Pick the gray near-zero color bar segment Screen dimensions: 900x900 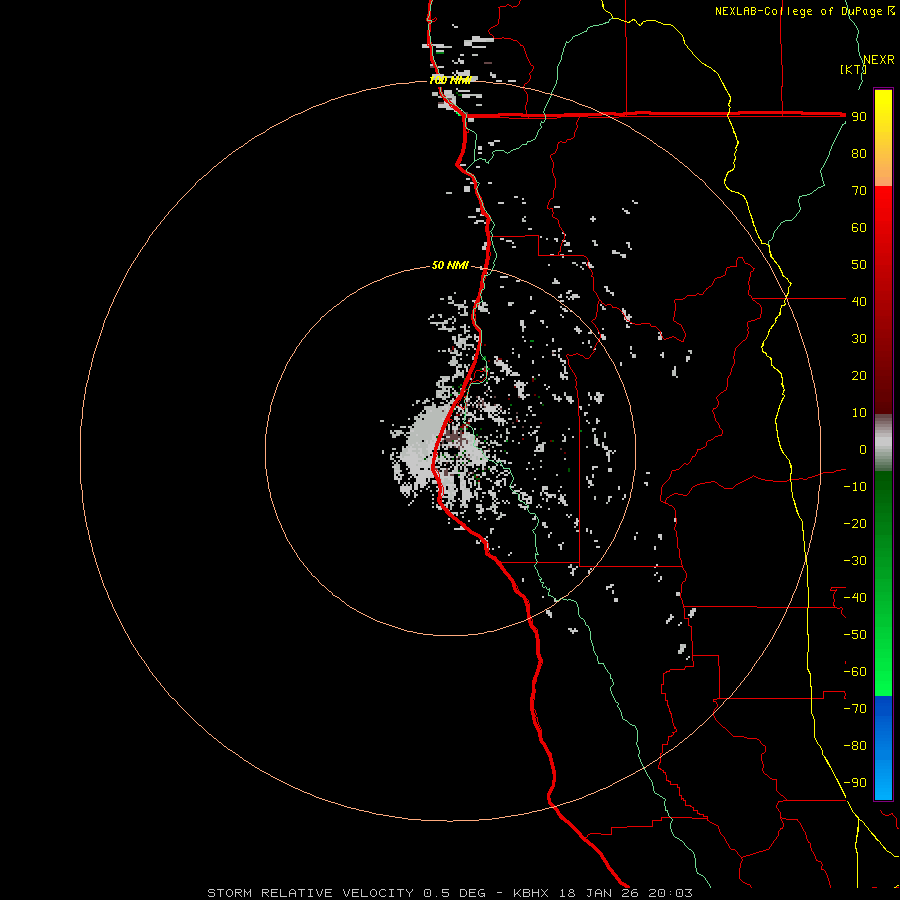[x=883, y=443]
